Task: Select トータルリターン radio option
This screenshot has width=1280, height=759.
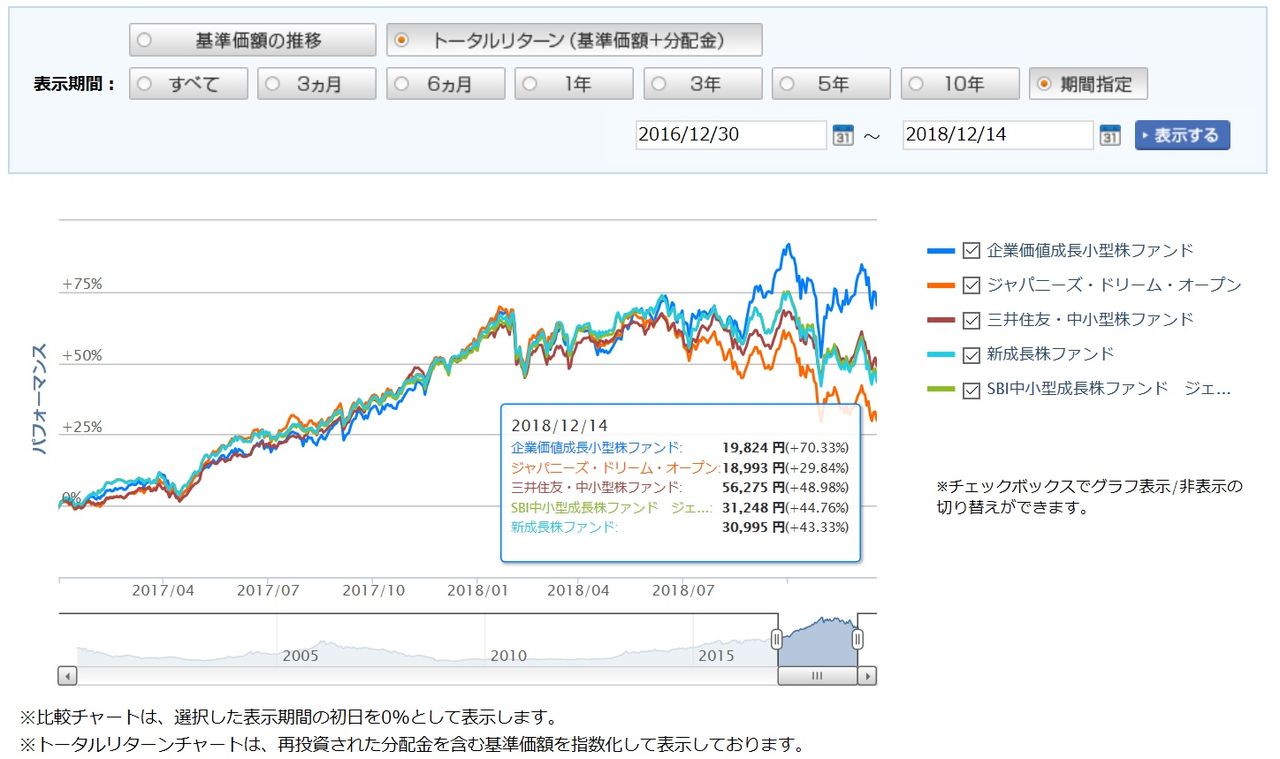Action: [x=575, y=40]
